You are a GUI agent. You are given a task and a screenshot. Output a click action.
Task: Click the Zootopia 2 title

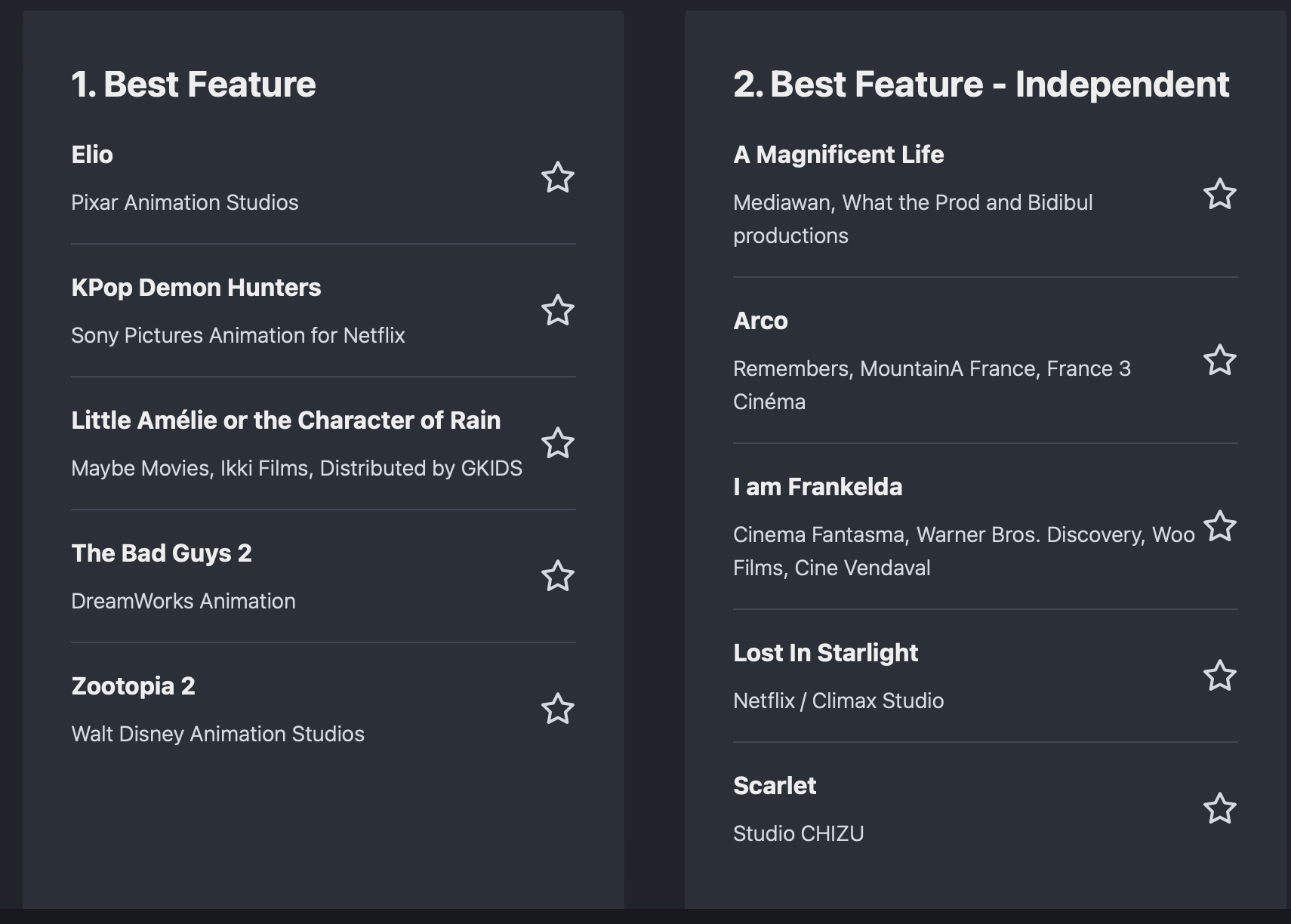point(133,686)
